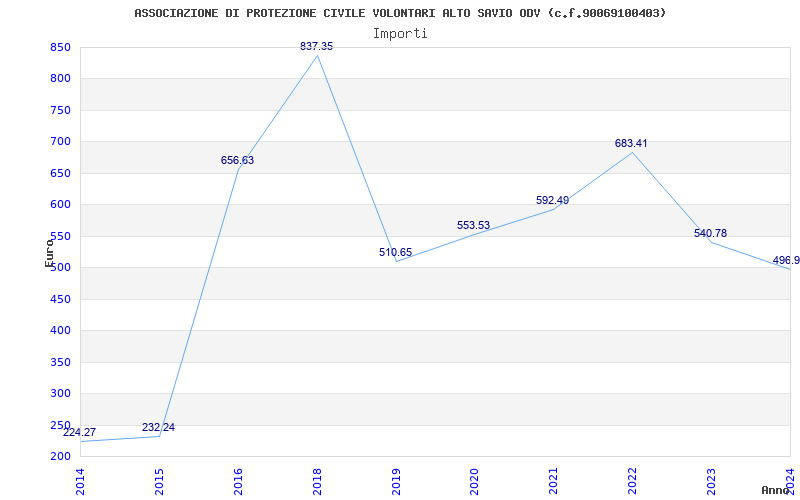Click the 2019 x-axis year label
Viewport: 800px width, 500px height.
tap(396, 482)
